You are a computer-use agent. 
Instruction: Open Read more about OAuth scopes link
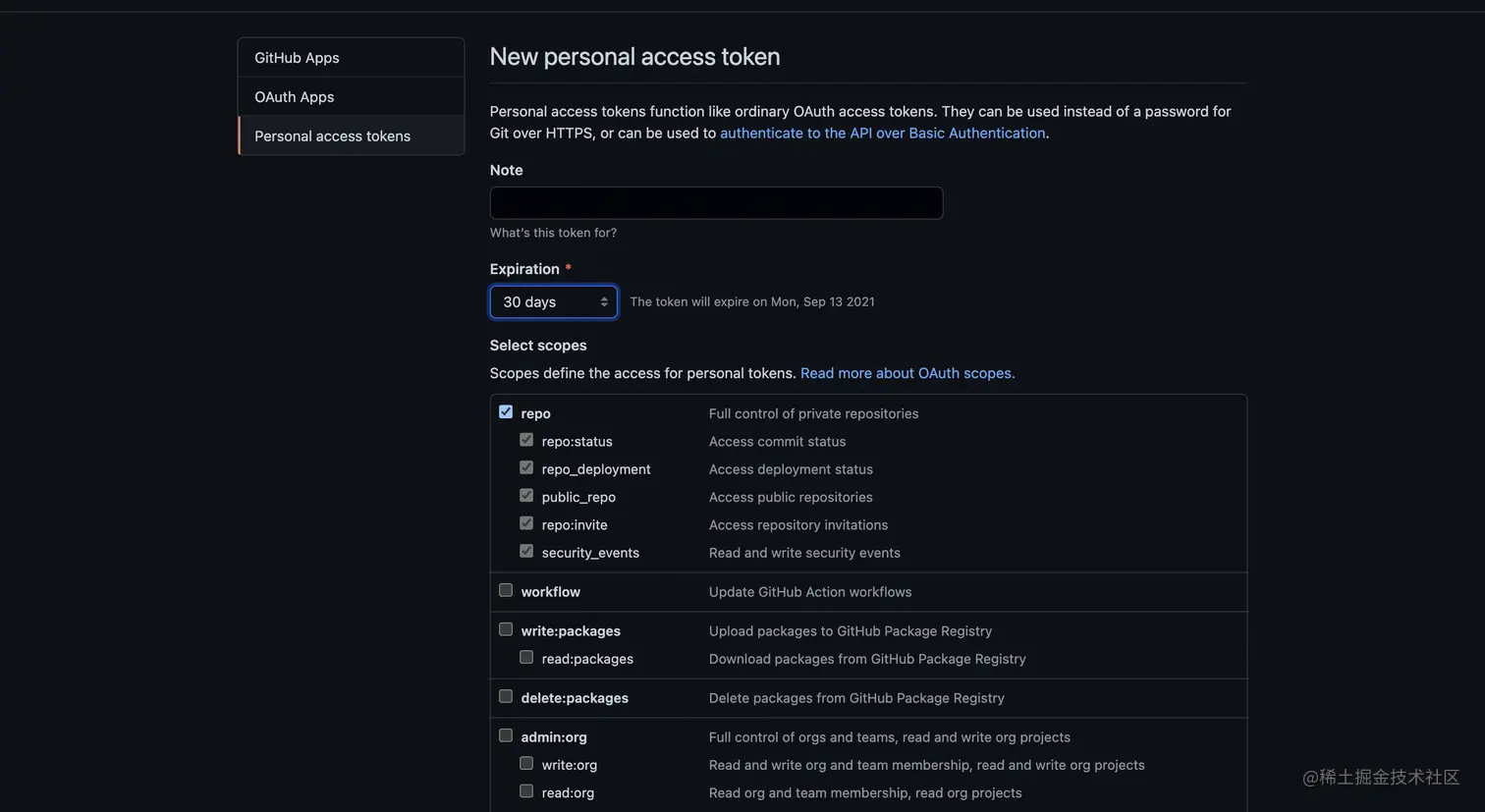pyautogui.click(x=907, y=373)
